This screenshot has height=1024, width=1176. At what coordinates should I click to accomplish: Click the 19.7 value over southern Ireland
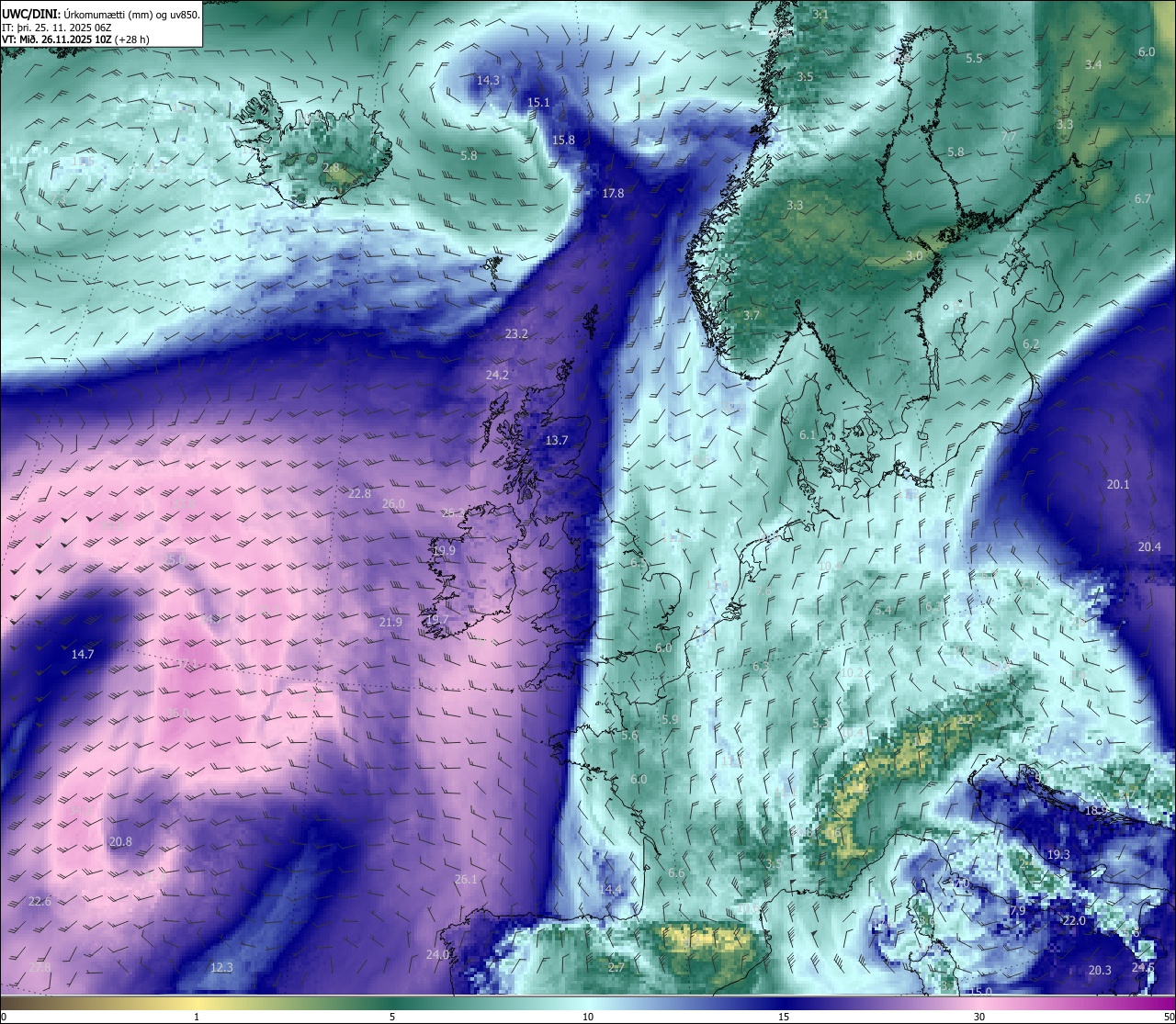click(x=437, y=619)
